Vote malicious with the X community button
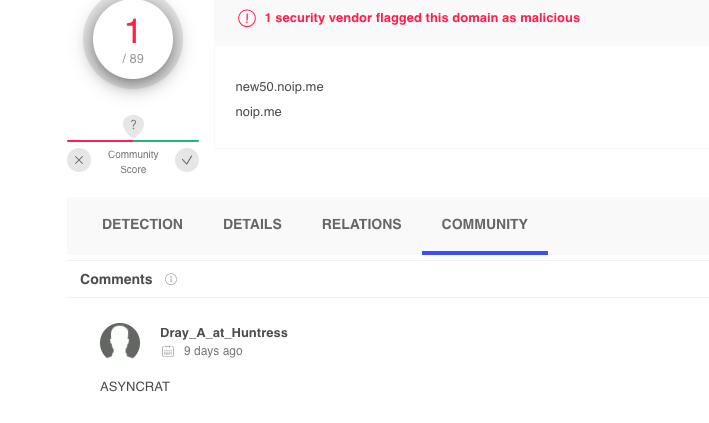The width and height of the screenshot is (709, 423). click(79, 160)
